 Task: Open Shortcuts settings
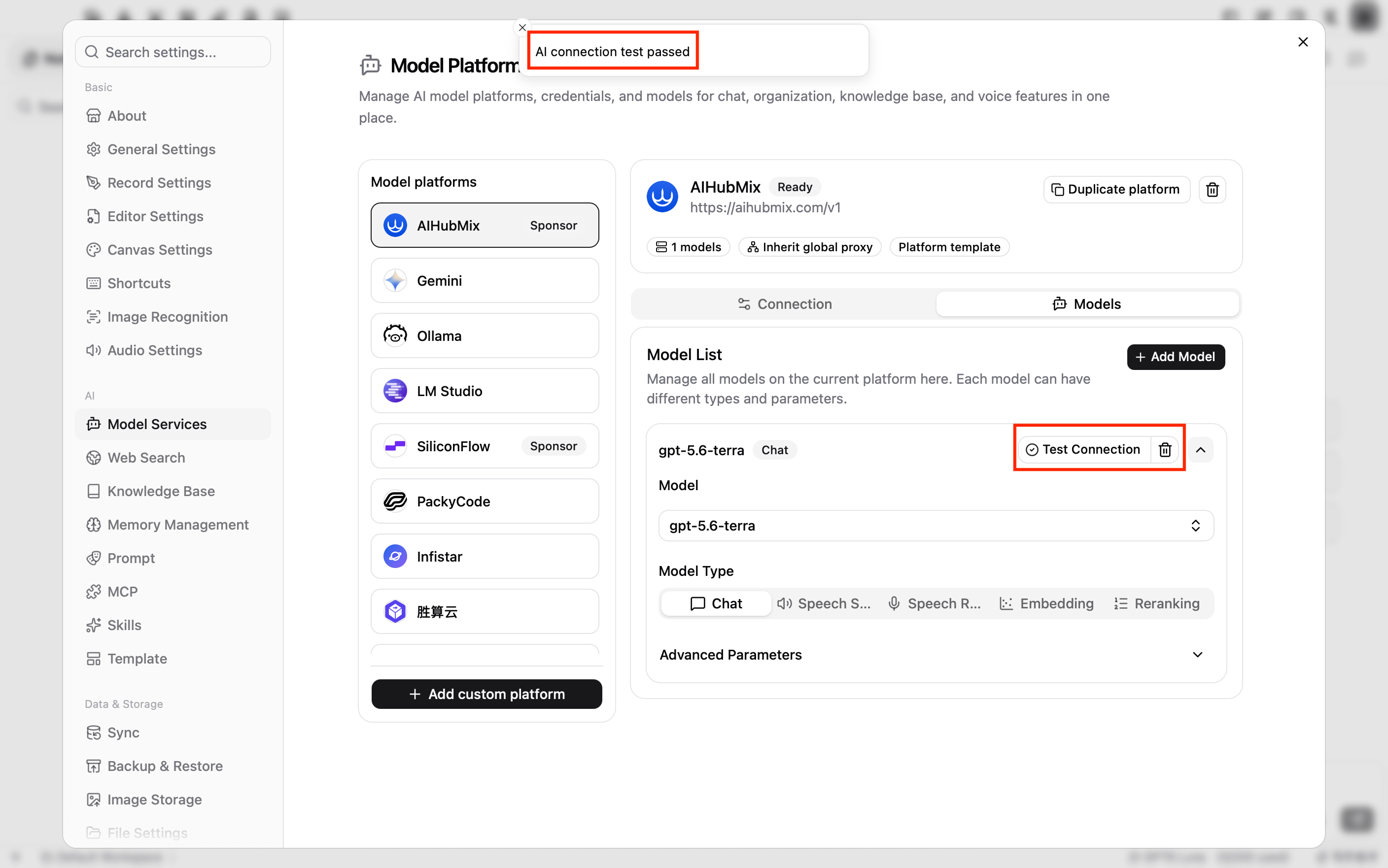click(173, 283)
